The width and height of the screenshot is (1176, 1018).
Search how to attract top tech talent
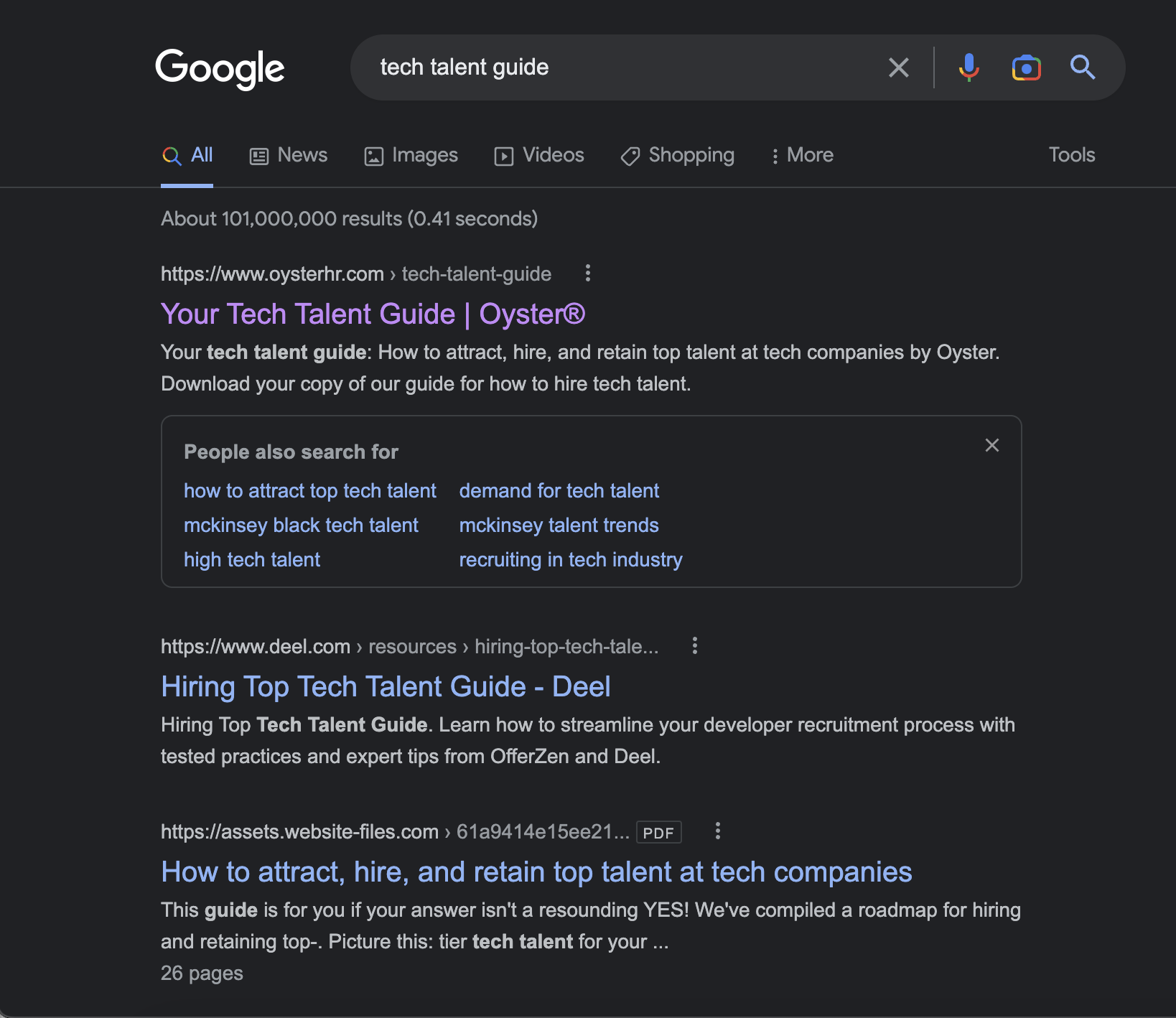pos(310,490)
